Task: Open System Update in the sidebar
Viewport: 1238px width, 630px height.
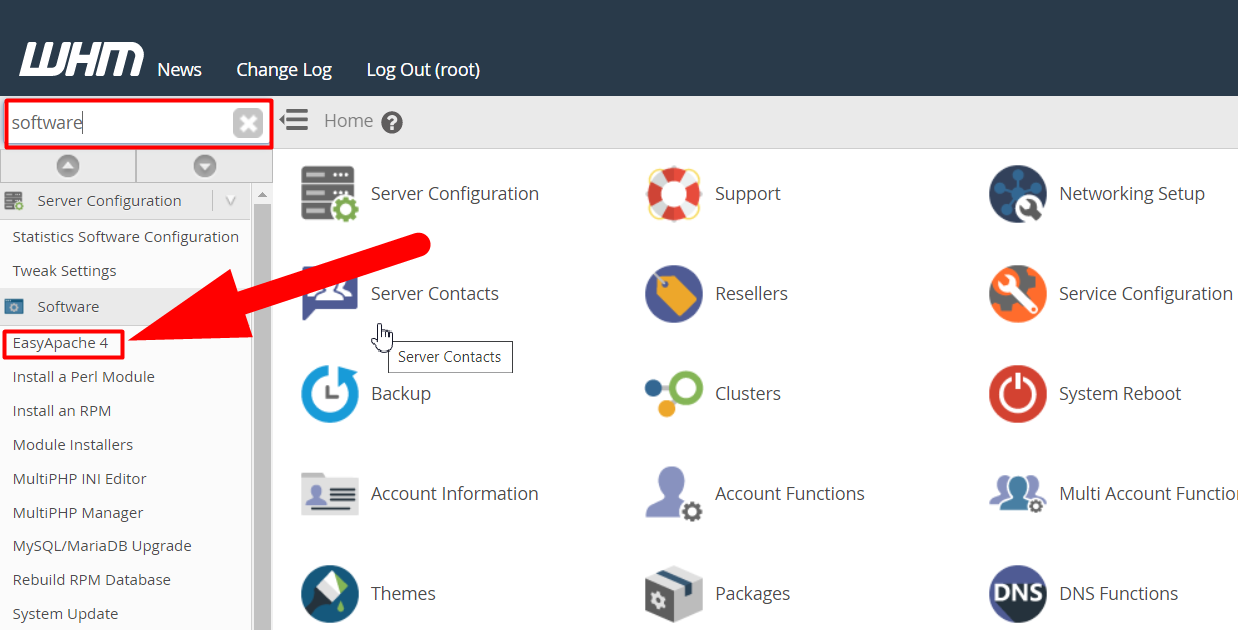Action: (65, 614)
